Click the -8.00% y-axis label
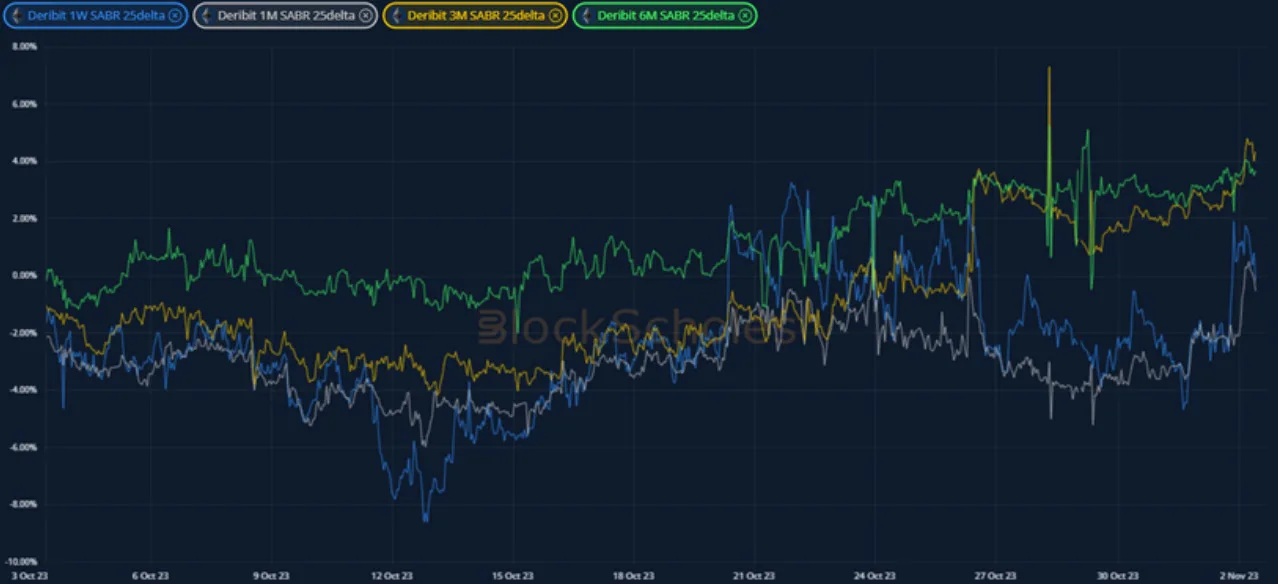This screenshot has height=584, width=1278. pos(21,504)
